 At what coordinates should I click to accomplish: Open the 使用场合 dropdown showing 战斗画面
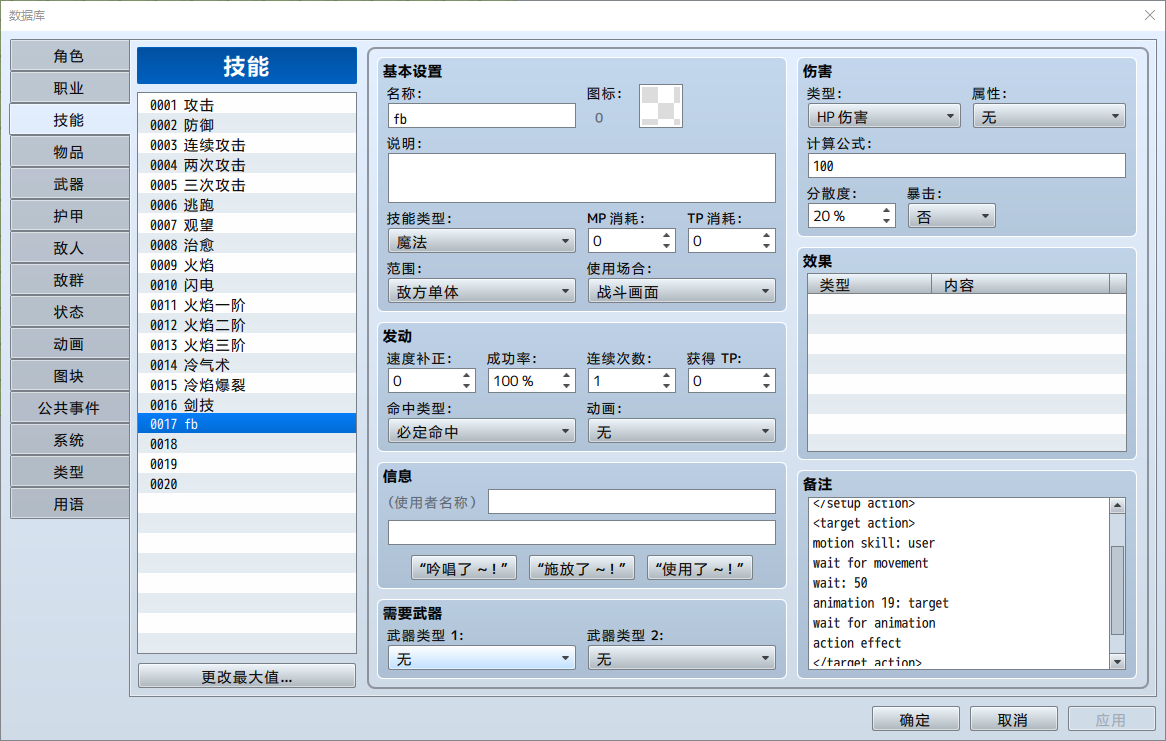(681, 292)
